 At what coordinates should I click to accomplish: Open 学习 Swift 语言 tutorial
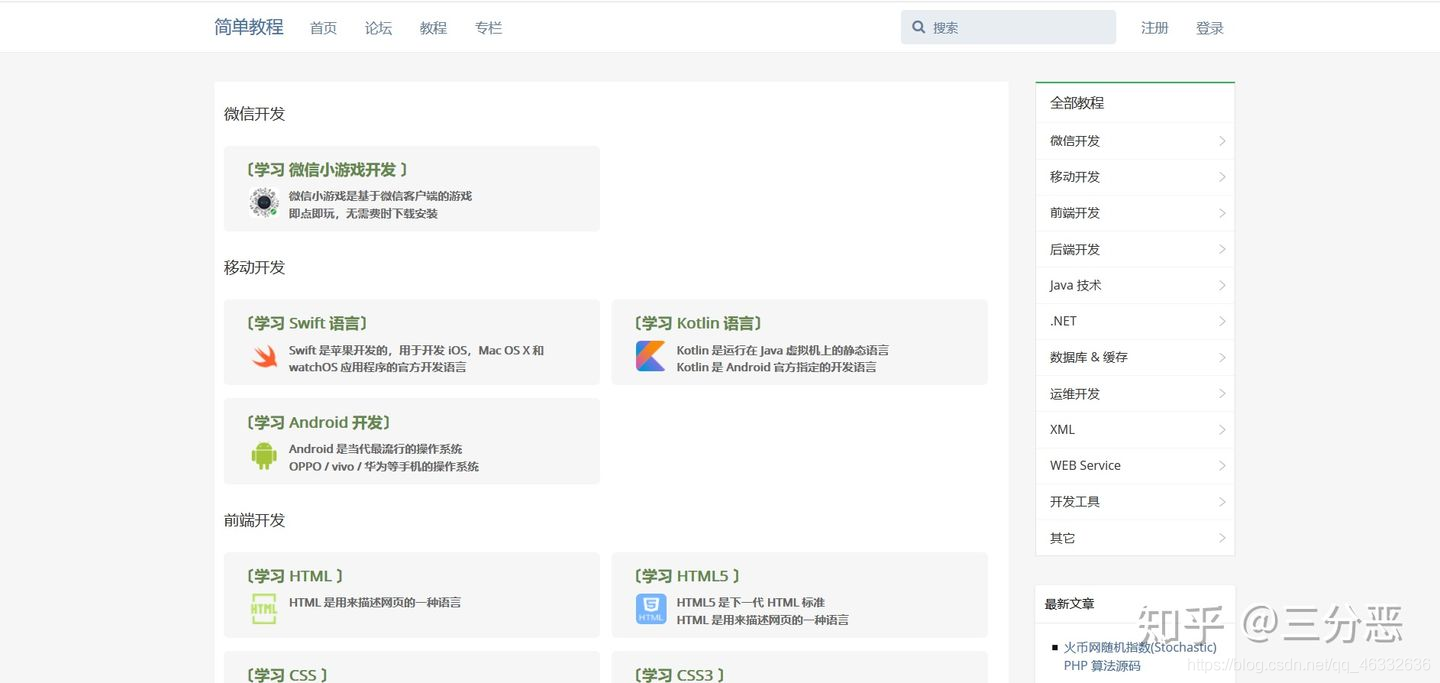307,323
